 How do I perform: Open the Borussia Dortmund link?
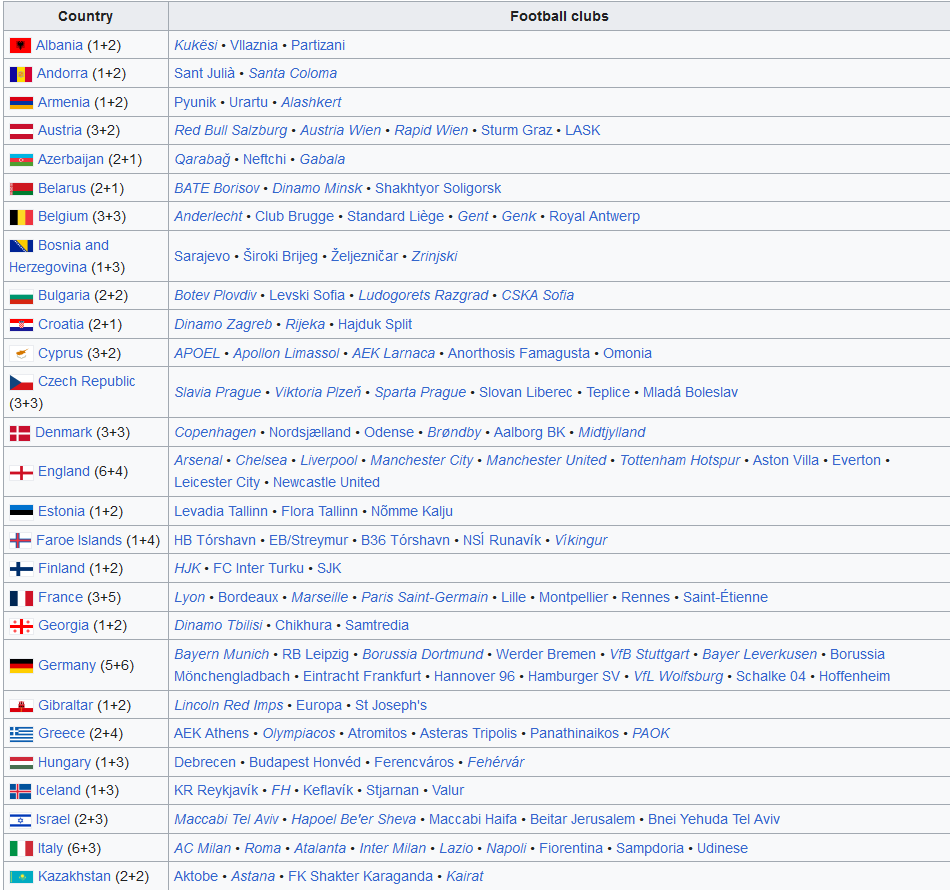[x=423, y=654]
